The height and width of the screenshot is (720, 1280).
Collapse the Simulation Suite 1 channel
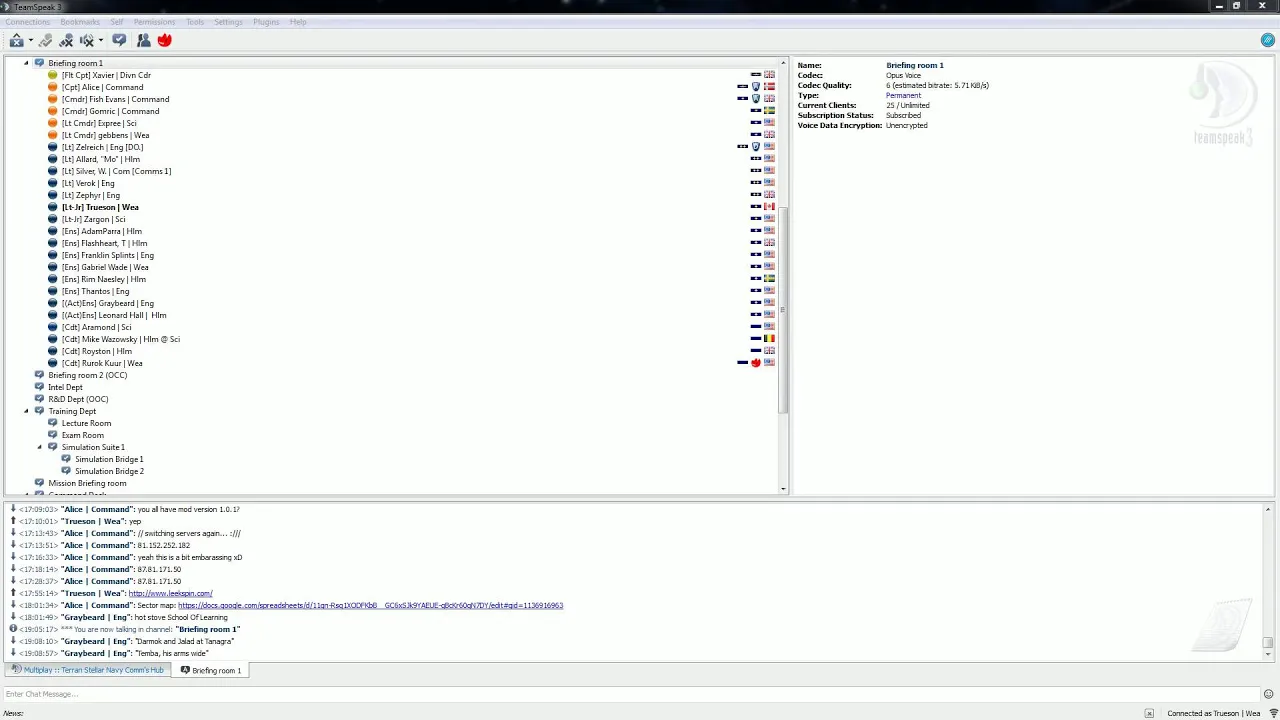pyautogui.click(x=40, y=447)
